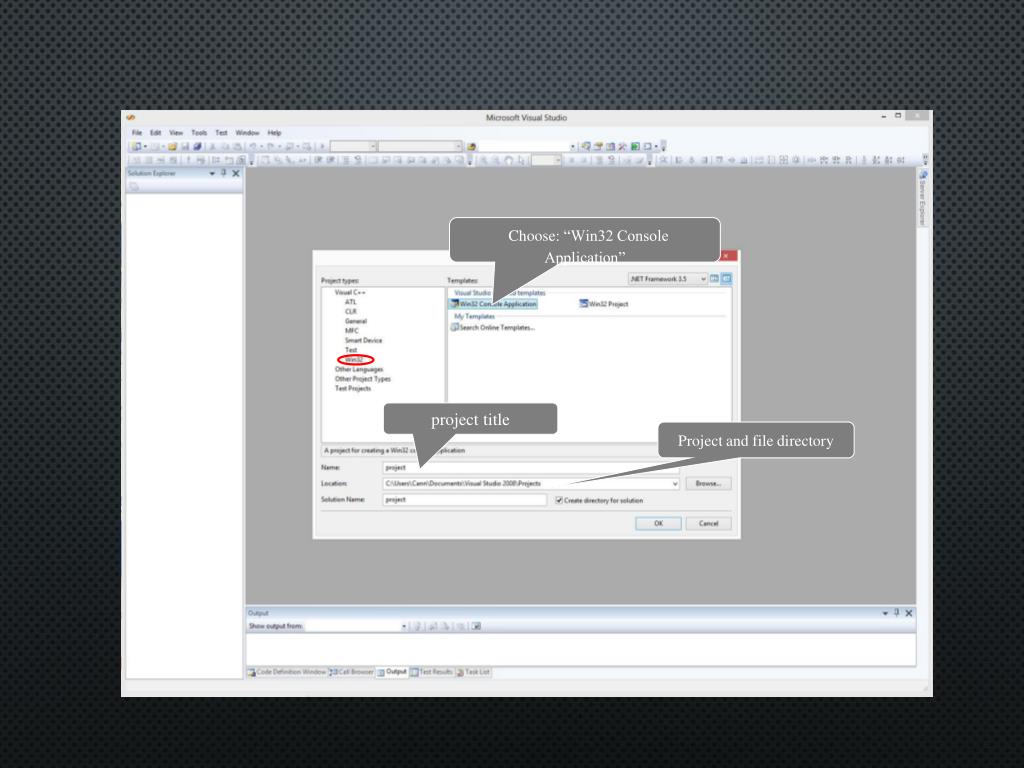The image size is (1024, 768).
Task: Switch to the Call Browser tab
Action: (x=351, y=672)
